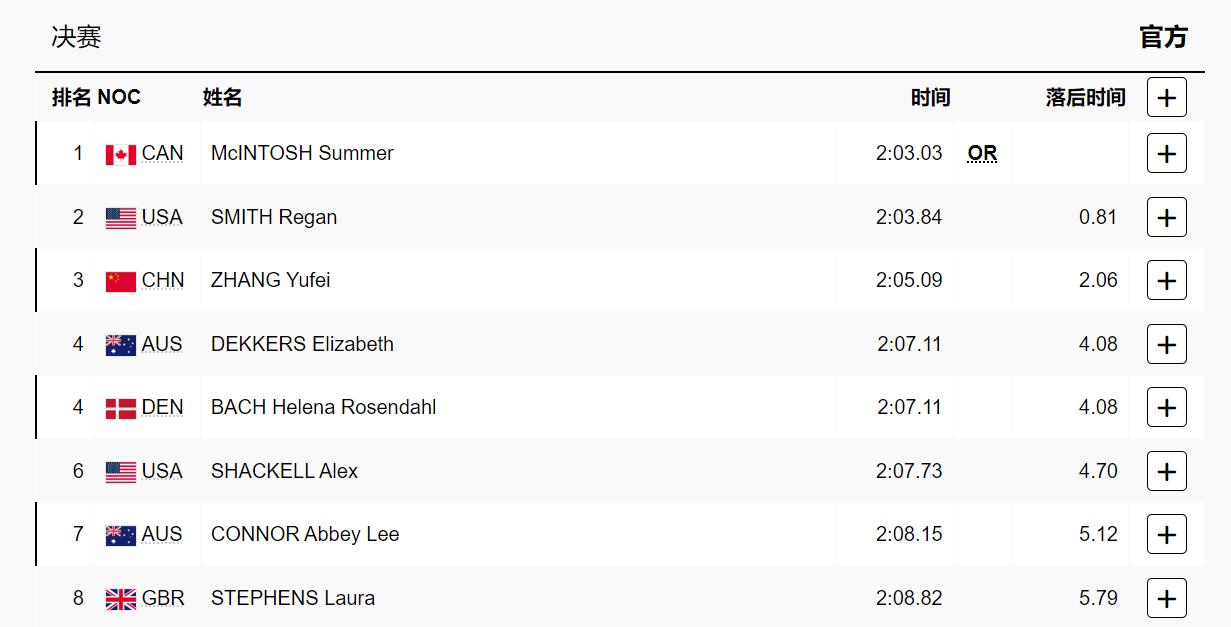Expand STEPHENS Laura row details
The width and height of the screenshot is (1231, 627).
tap(1166, 598)
